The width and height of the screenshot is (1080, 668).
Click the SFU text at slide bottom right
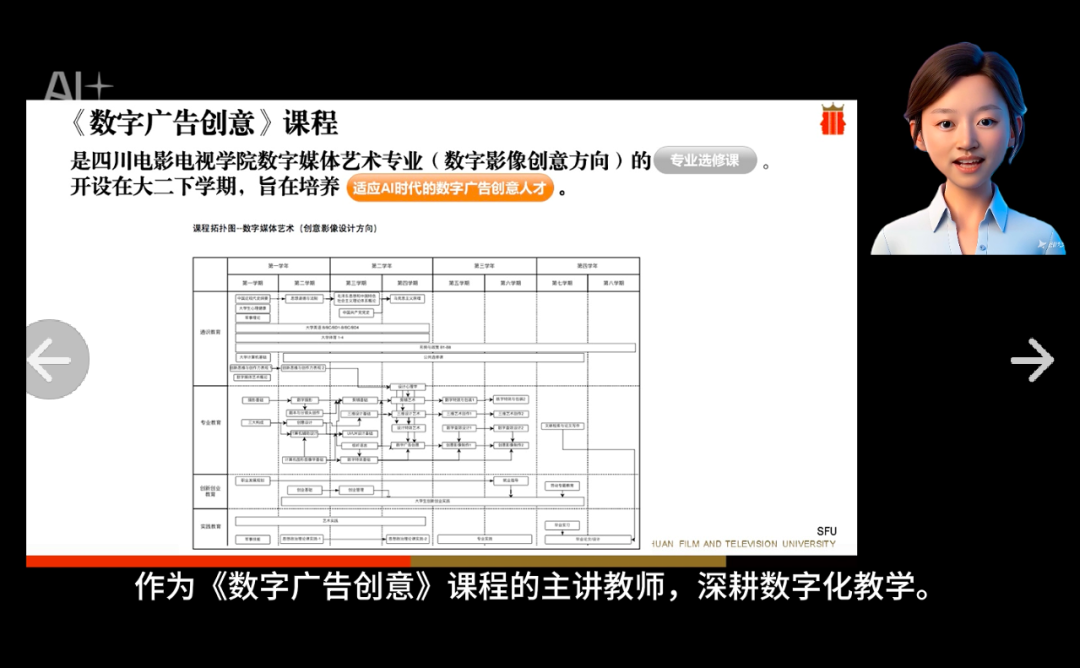[826, 531]
